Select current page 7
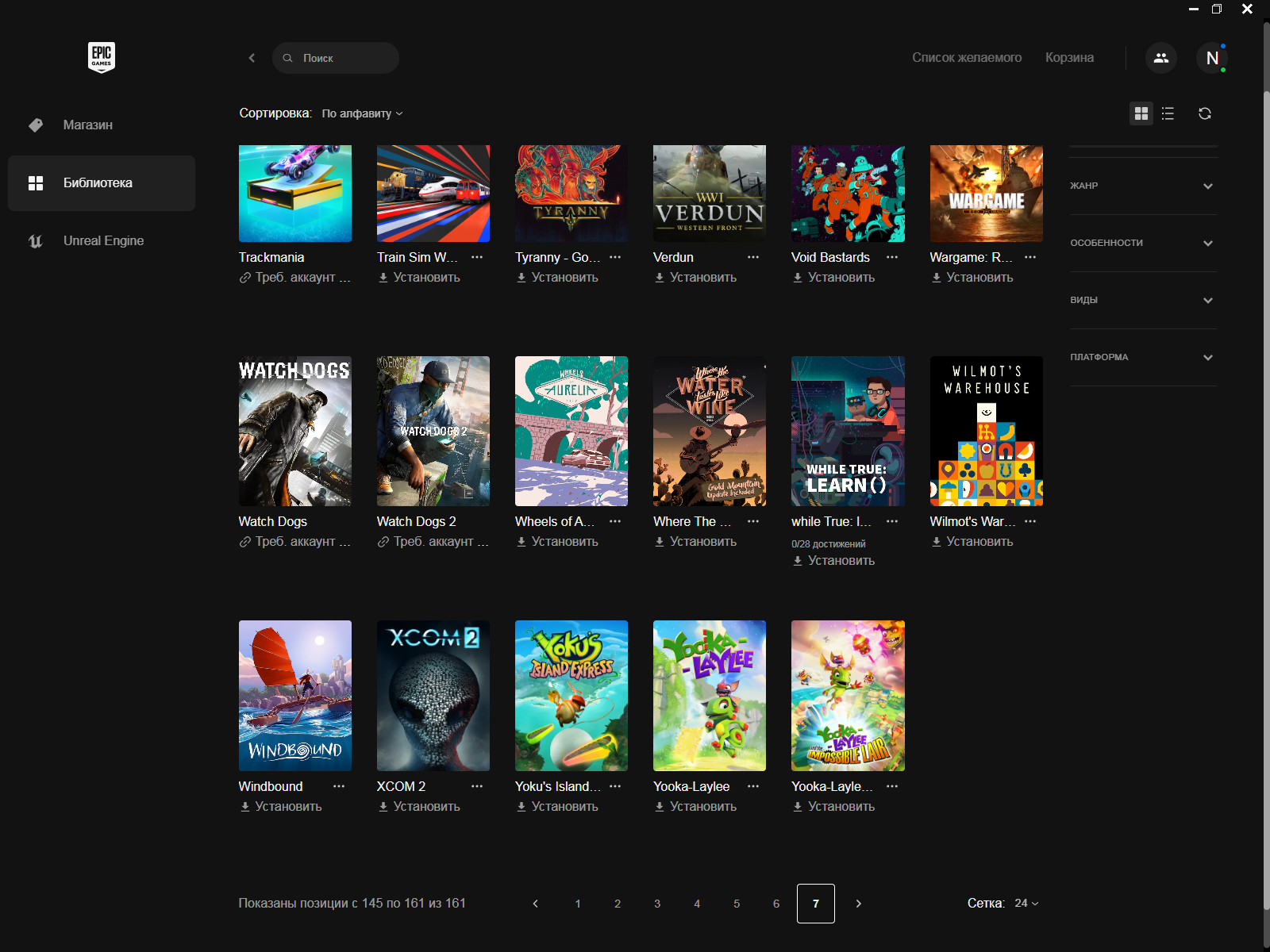The image size is (1270, 952). point(816,904)
